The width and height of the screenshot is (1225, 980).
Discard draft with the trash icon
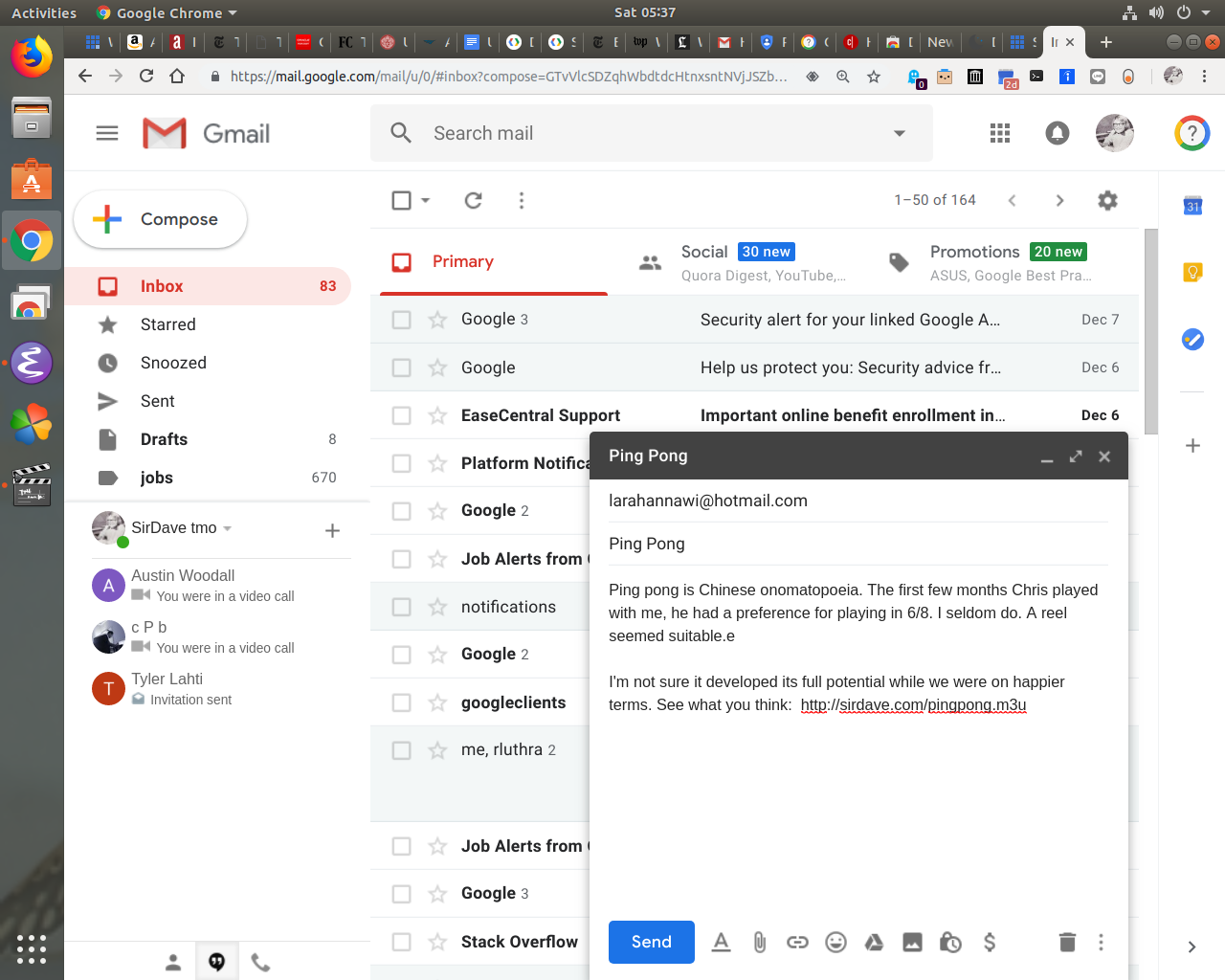click(1067, 943)
